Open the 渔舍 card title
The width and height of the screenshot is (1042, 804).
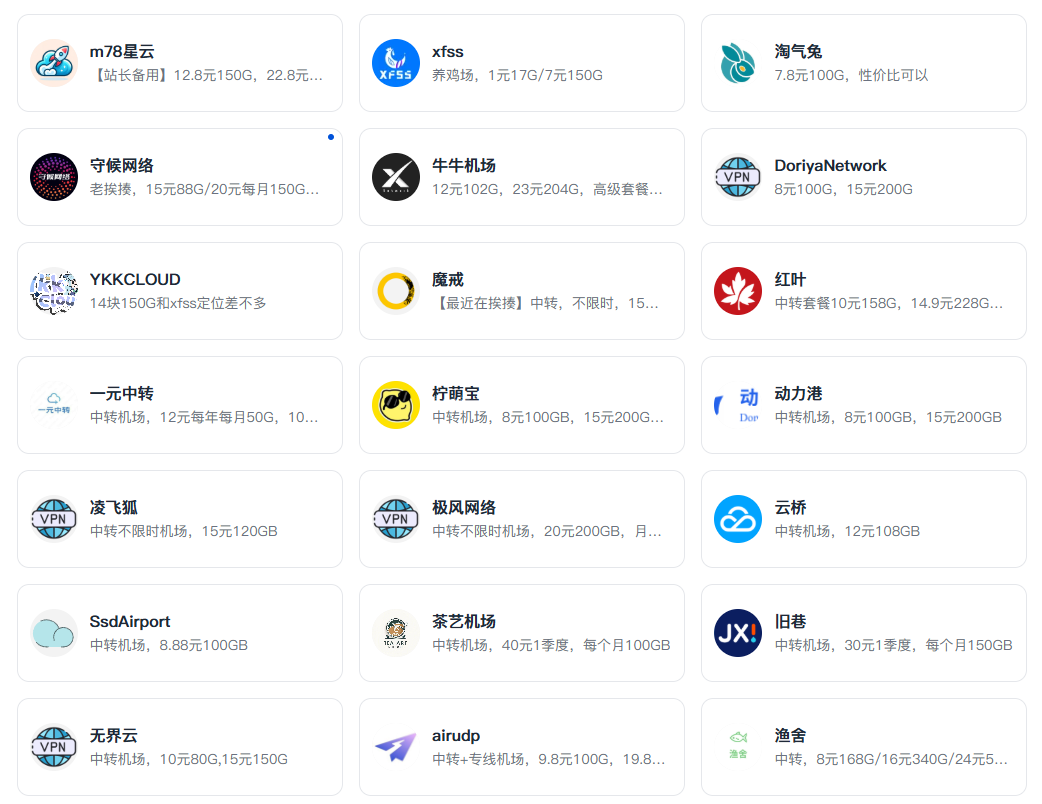[x=790, y=736]
